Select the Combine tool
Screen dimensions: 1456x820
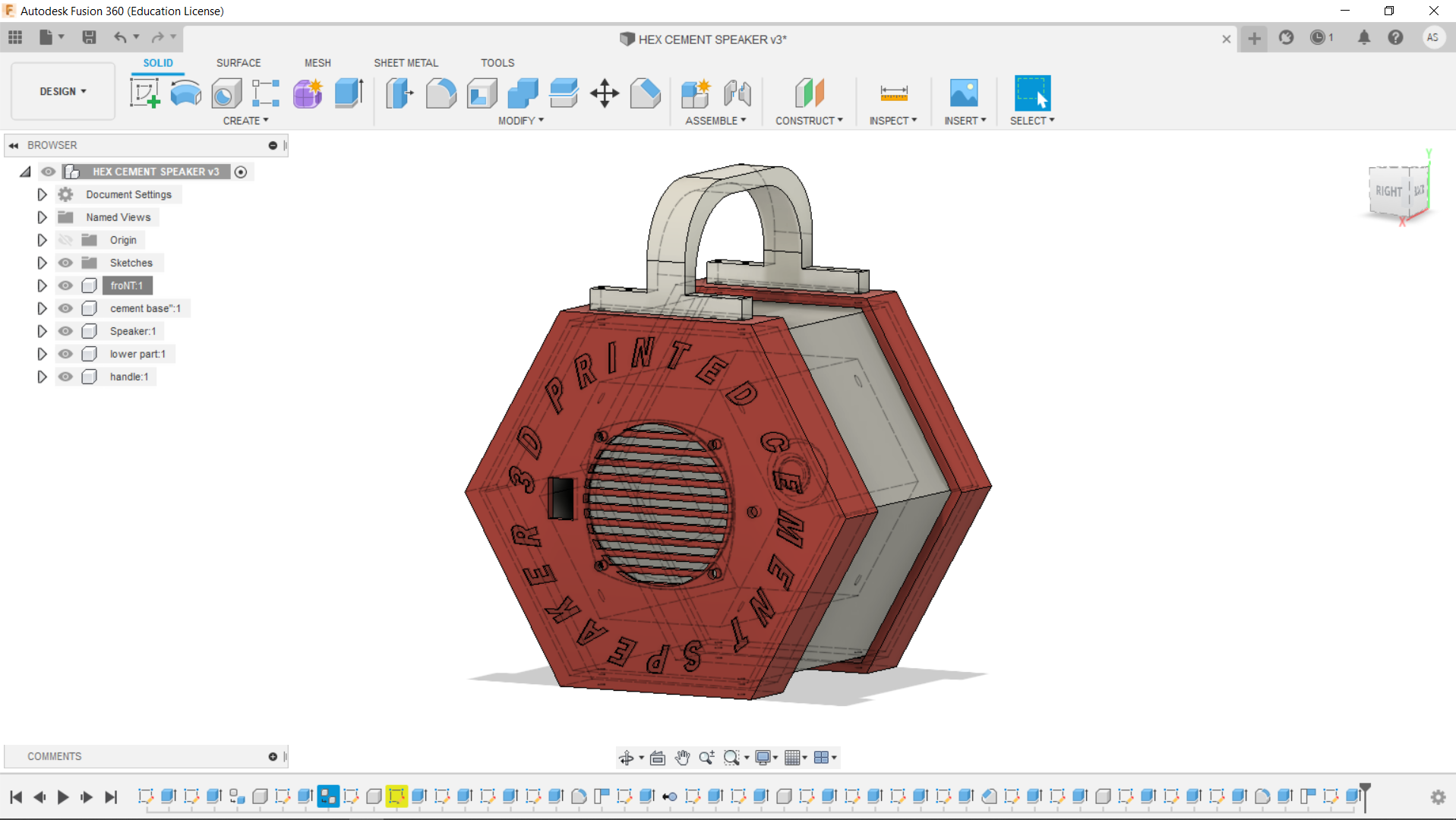click(x=523, y=93)
